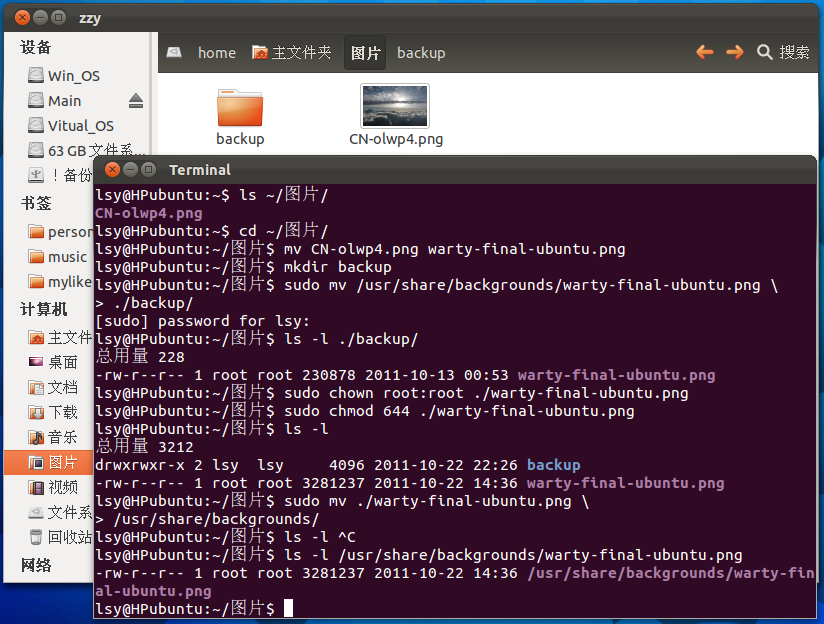The width and height of the screenshot is (824, 624).
Task: Click the 搜索 search label
Action: (794, 52)
